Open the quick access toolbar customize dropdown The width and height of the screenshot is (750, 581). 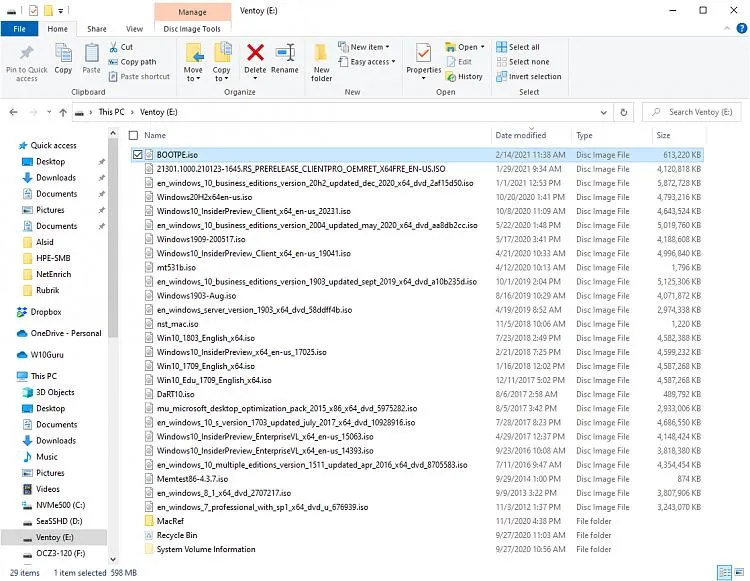pos(61,11)
